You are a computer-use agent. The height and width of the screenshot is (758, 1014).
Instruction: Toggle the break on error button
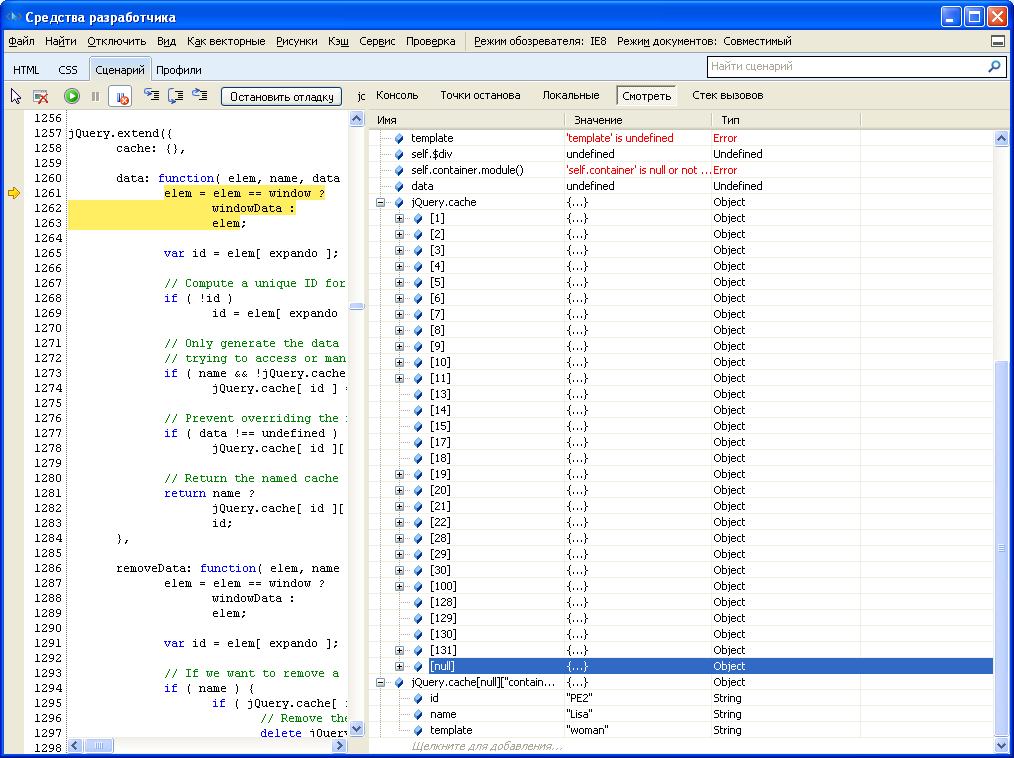click(x=120, y=96)
